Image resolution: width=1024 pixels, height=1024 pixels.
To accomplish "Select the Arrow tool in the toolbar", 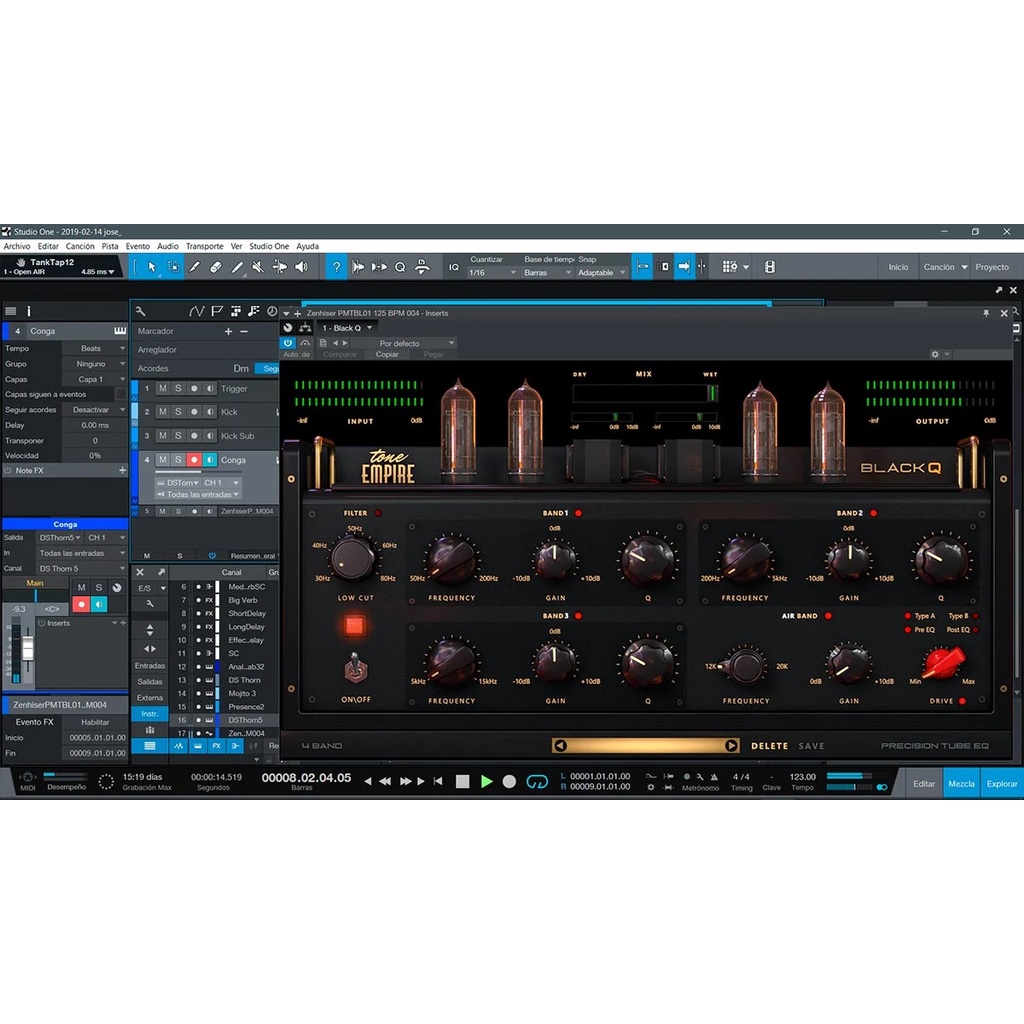I will point(152,267).
